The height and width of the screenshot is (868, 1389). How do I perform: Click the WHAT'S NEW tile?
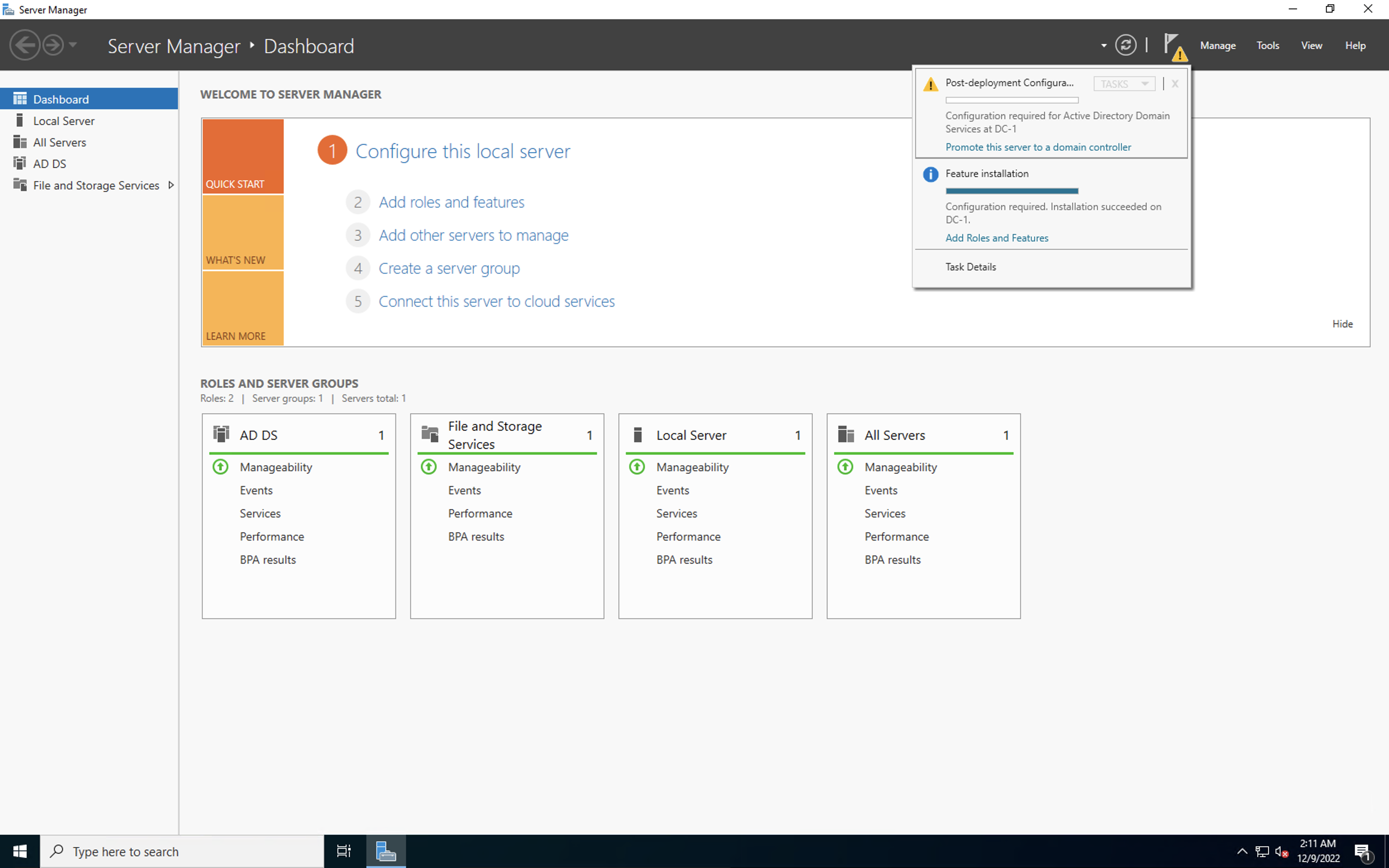click(x=243, y=232)
